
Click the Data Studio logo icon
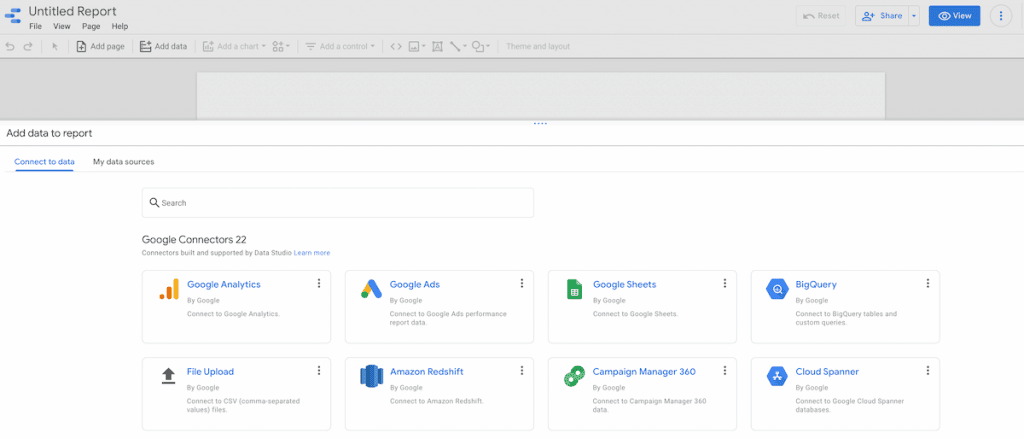12,16
